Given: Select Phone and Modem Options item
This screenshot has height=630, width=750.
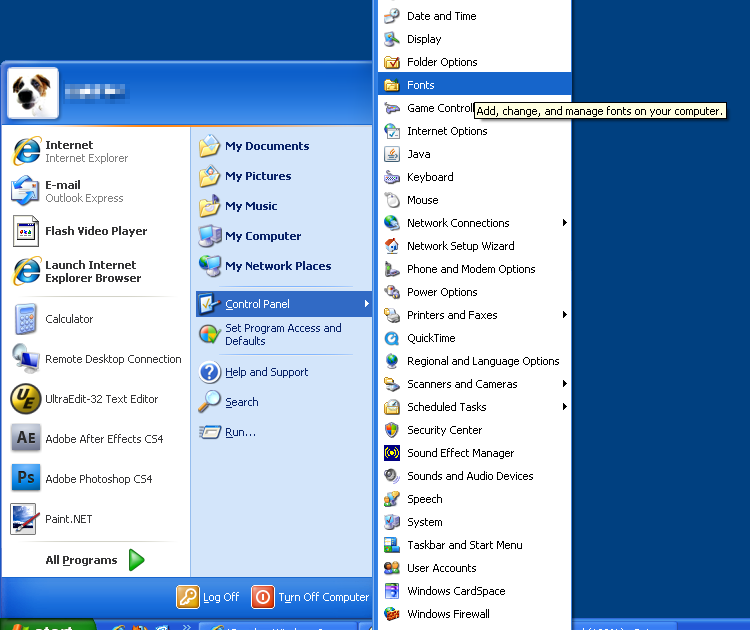Looking at the screenshot, I should (474, 269).
